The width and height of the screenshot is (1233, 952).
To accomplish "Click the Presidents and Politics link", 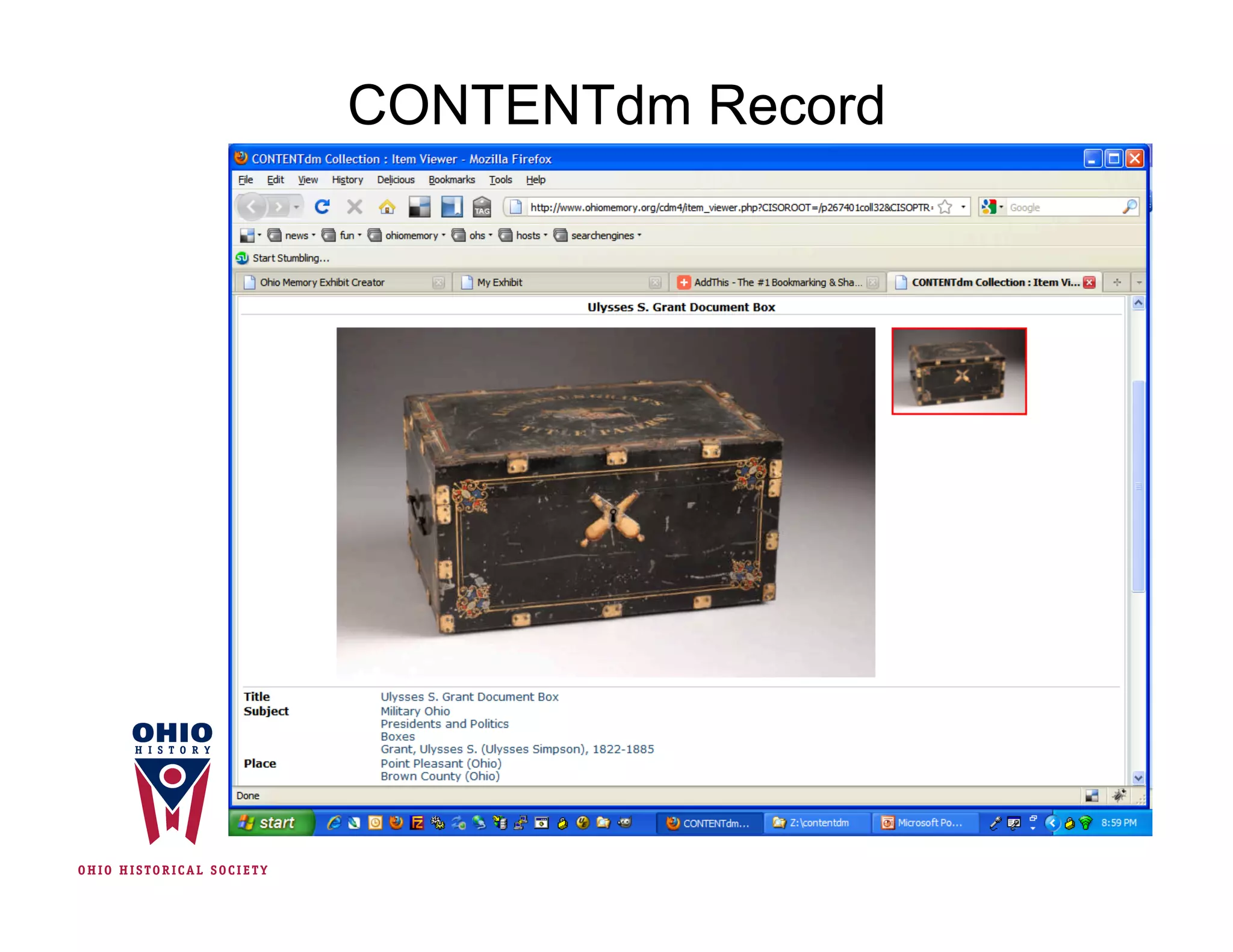I will tap(444, 723).
